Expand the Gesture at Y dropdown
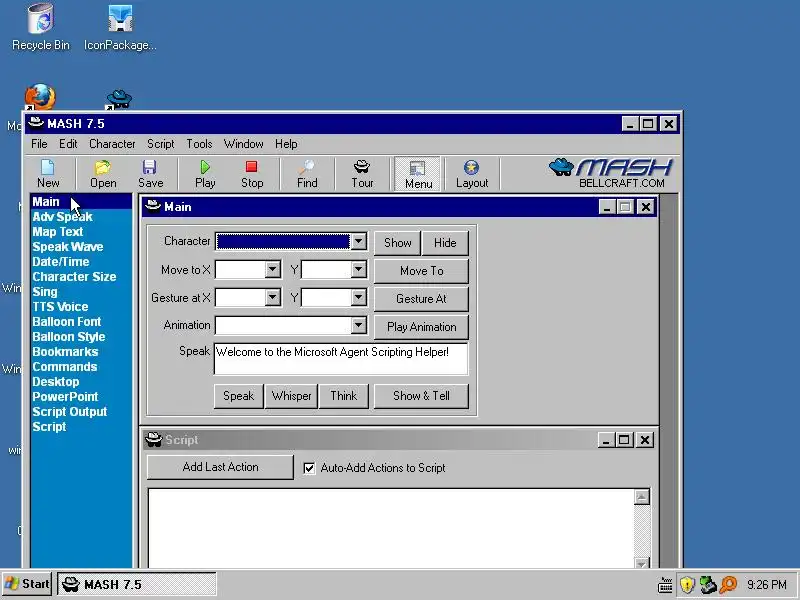 click(359, 297)
